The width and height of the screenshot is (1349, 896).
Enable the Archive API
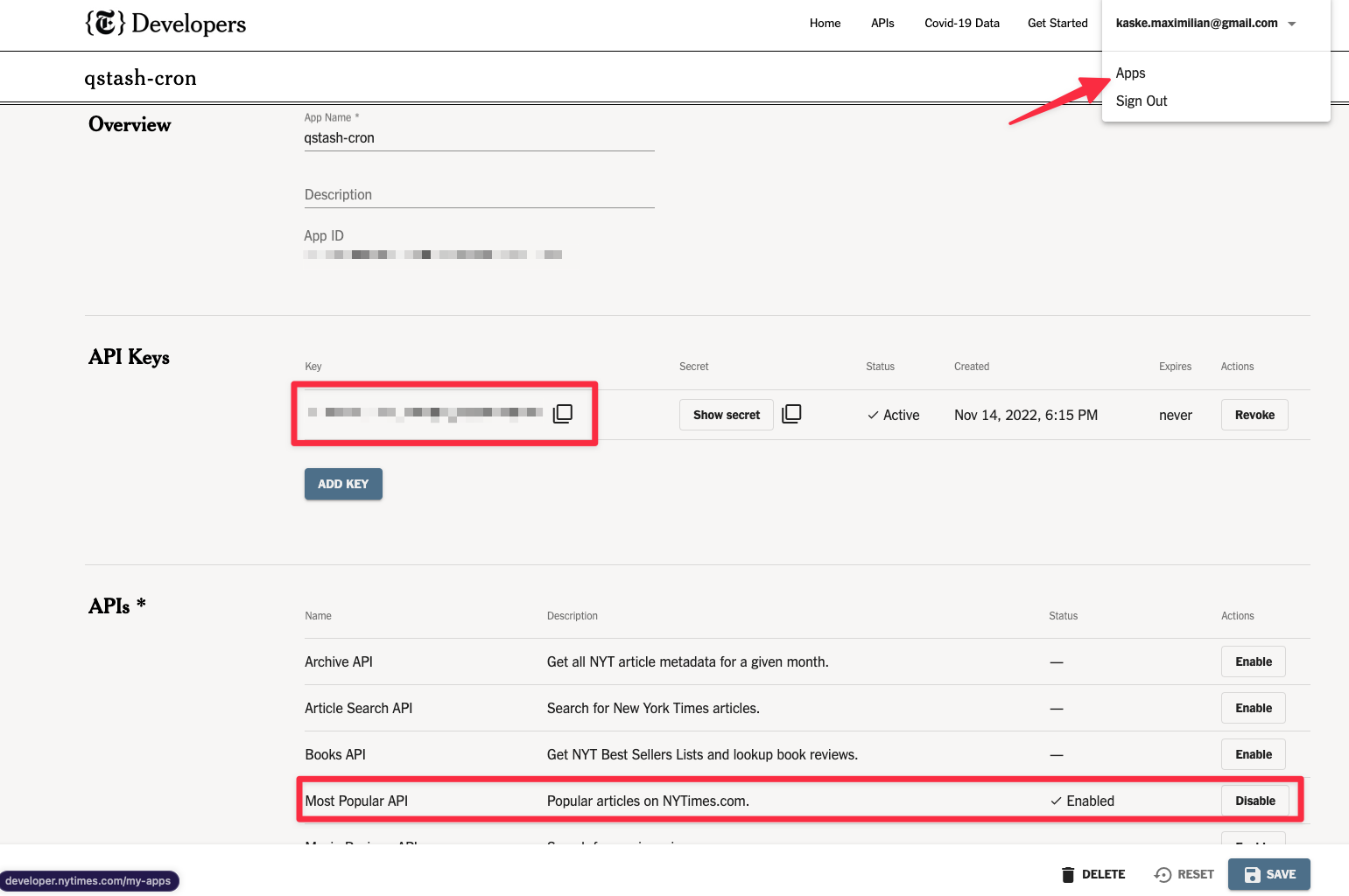1253,661
